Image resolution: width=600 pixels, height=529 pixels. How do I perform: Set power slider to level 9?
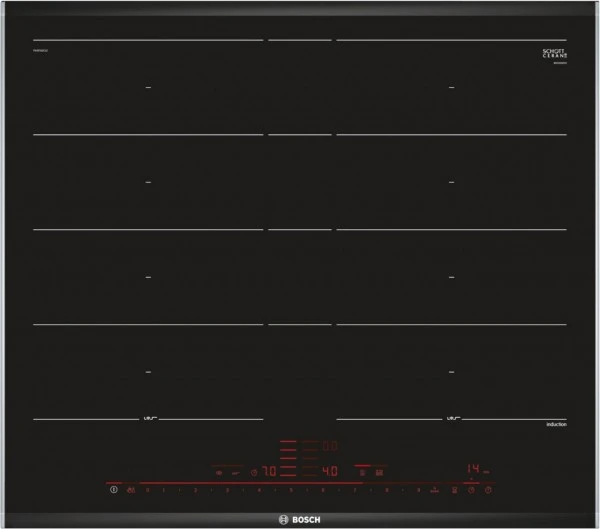coord(418,490)
